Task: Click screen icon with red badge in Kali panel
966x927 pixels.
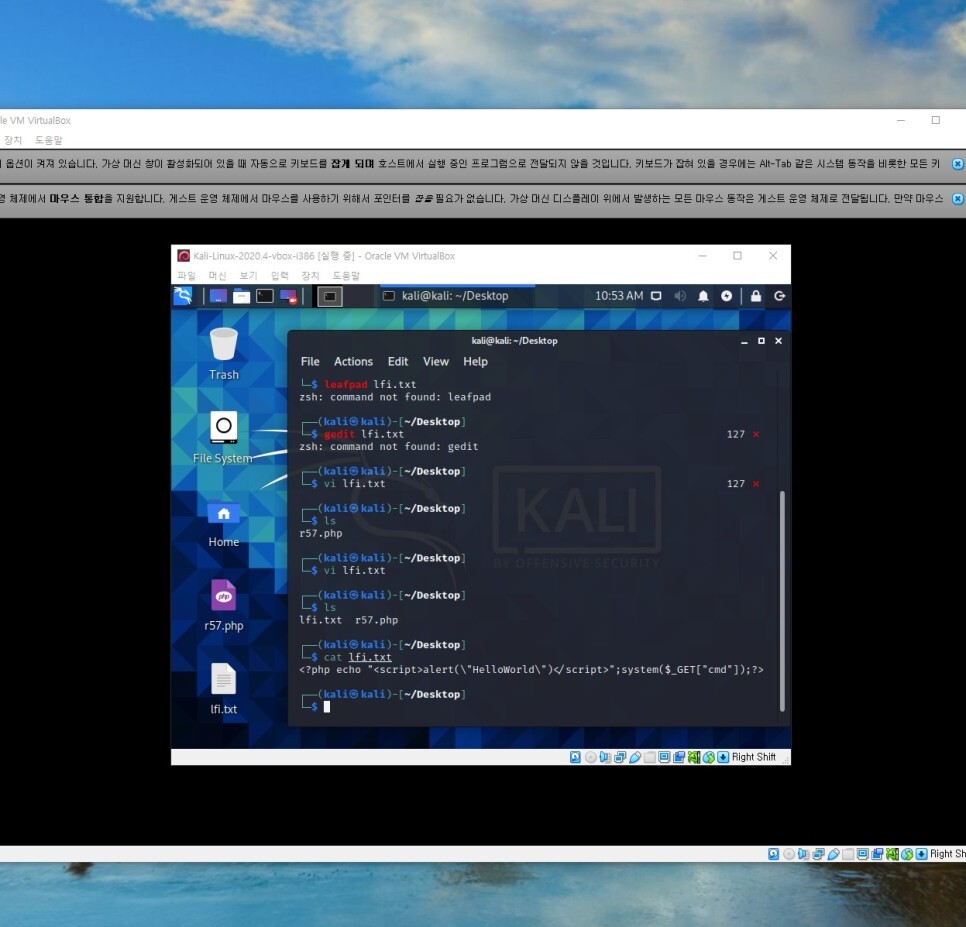Action: [288, 296]
